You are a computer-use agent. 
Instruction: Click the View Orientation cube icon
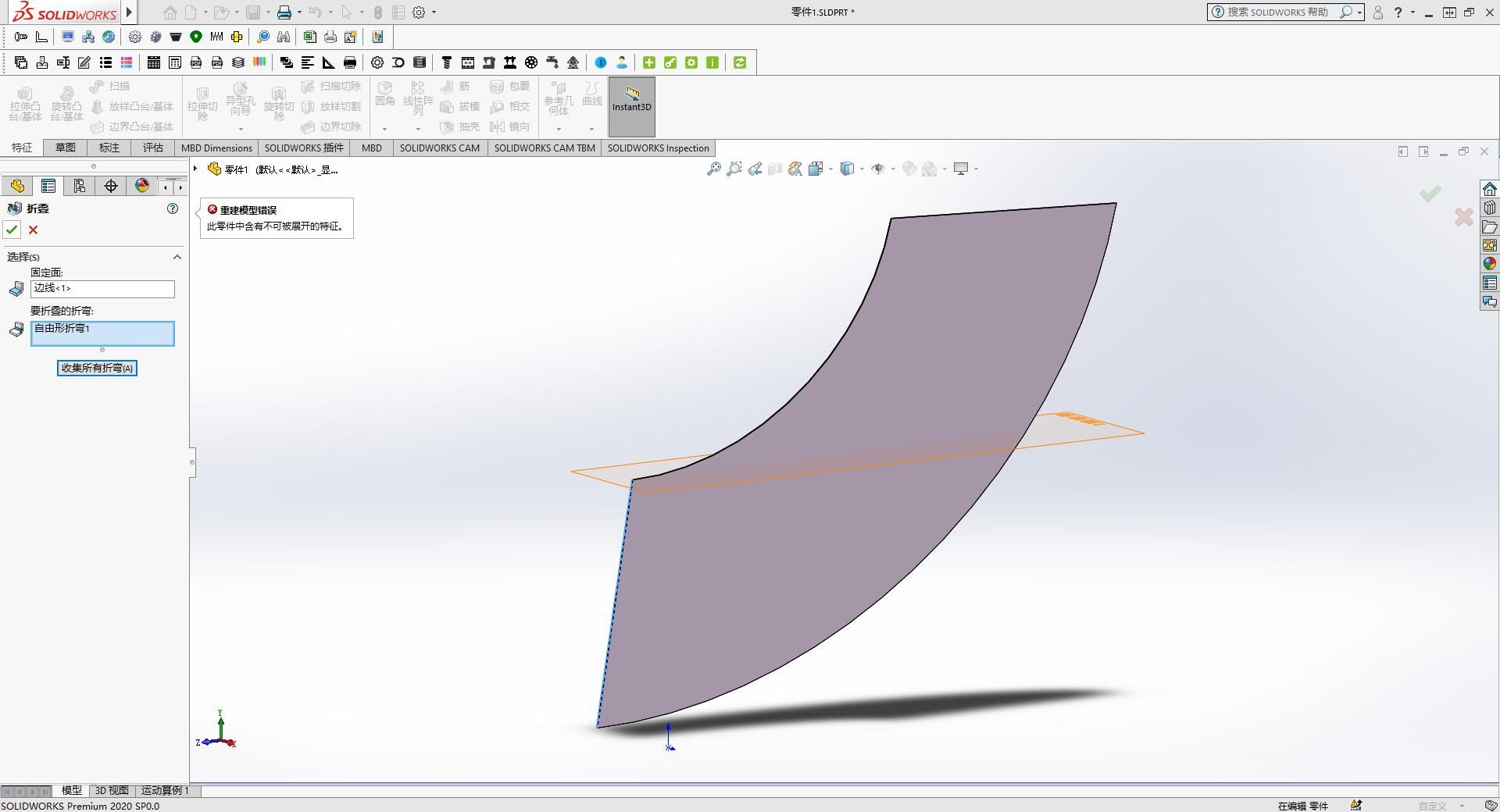(x=816, y=169)
